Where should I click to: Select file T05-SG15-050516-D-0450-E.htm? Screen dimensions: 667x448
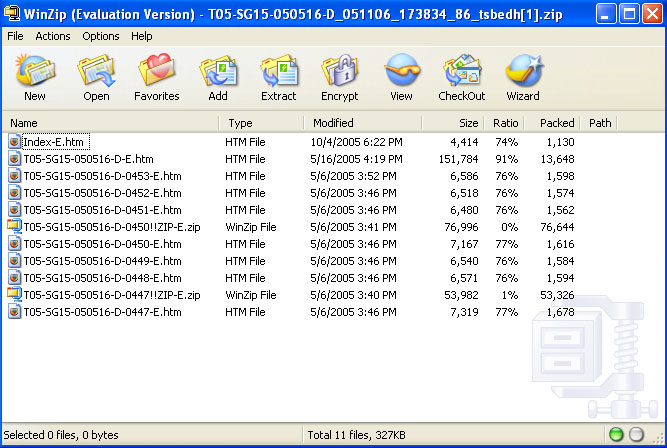(x=103, y=244)
